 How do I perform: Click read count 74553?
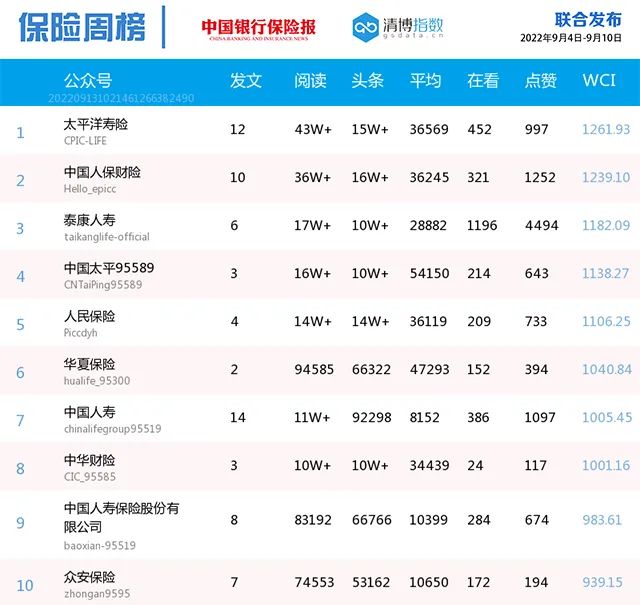[314, 582]
